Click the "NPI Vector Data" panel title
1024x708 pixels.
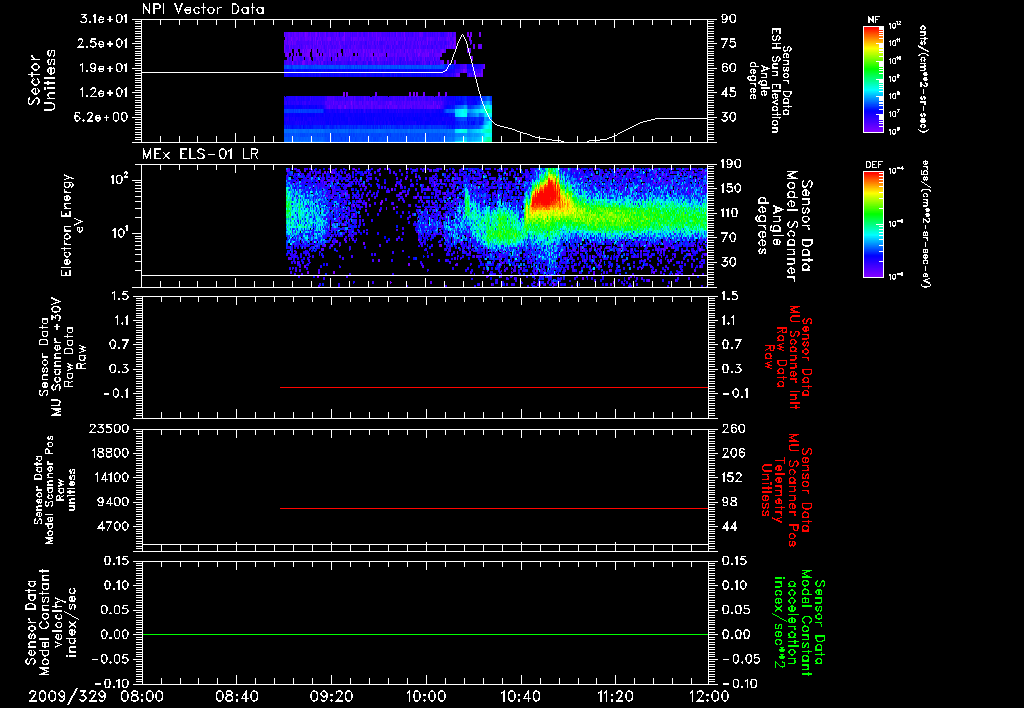coord(203,9)
